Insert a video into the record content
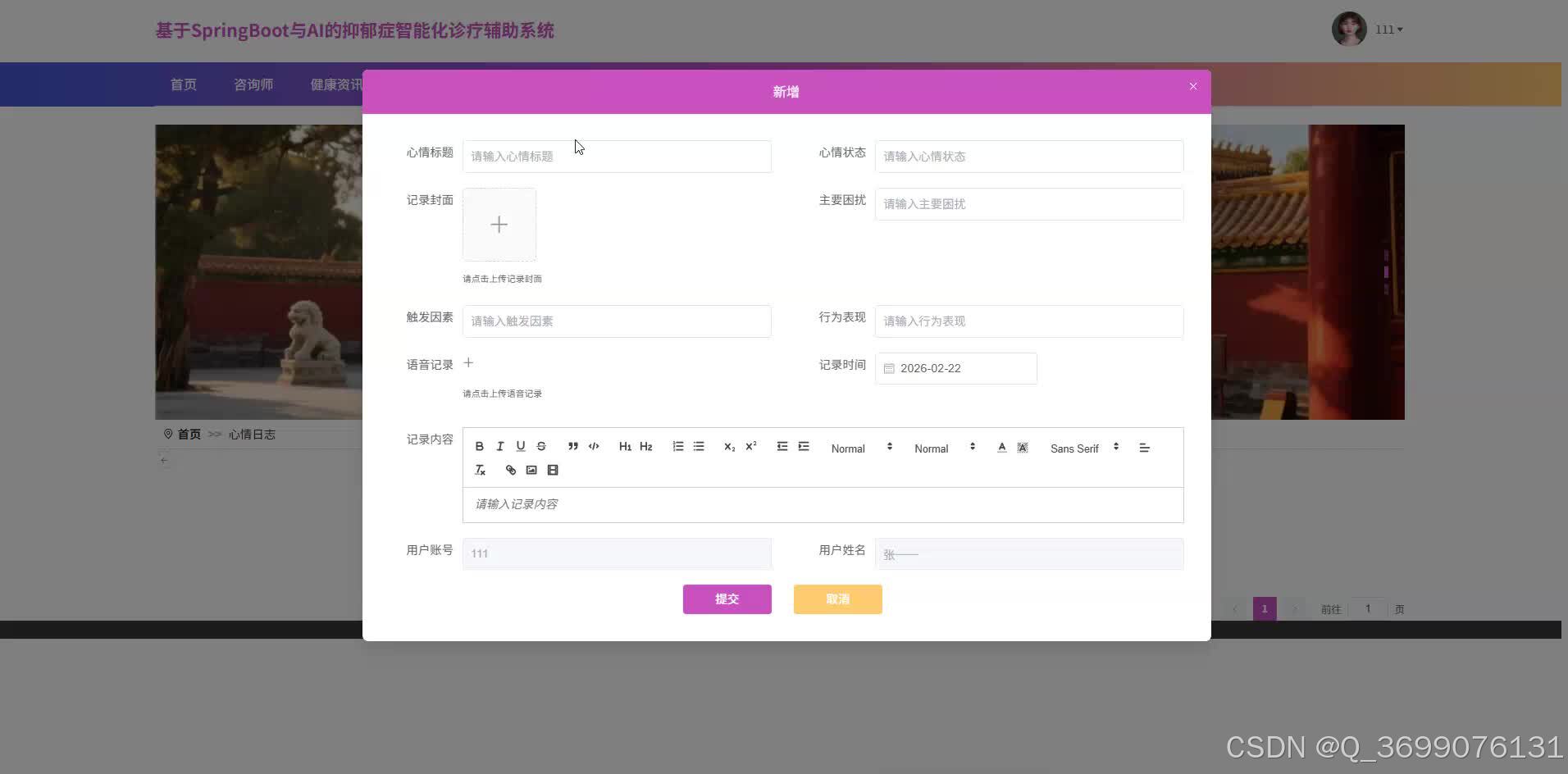 pos(553,470)
